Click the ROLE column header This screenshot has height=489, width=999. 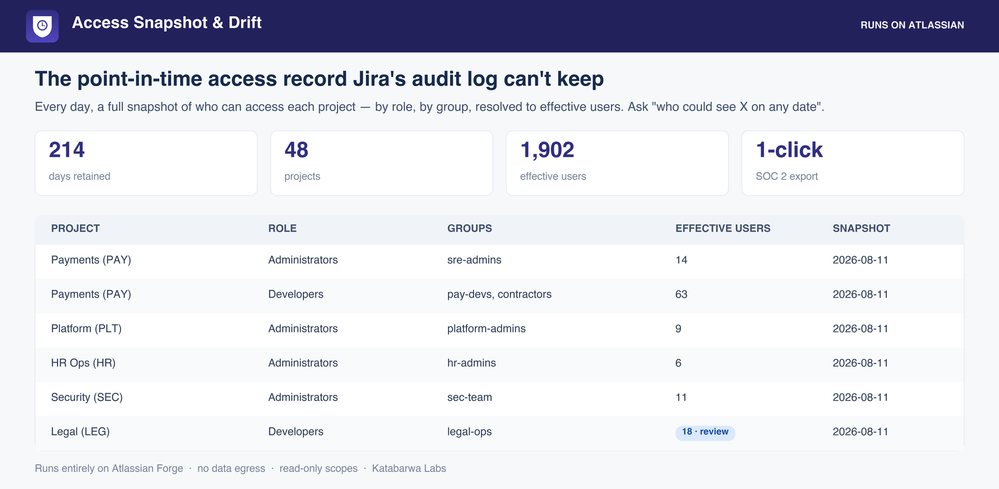point(282,229)
